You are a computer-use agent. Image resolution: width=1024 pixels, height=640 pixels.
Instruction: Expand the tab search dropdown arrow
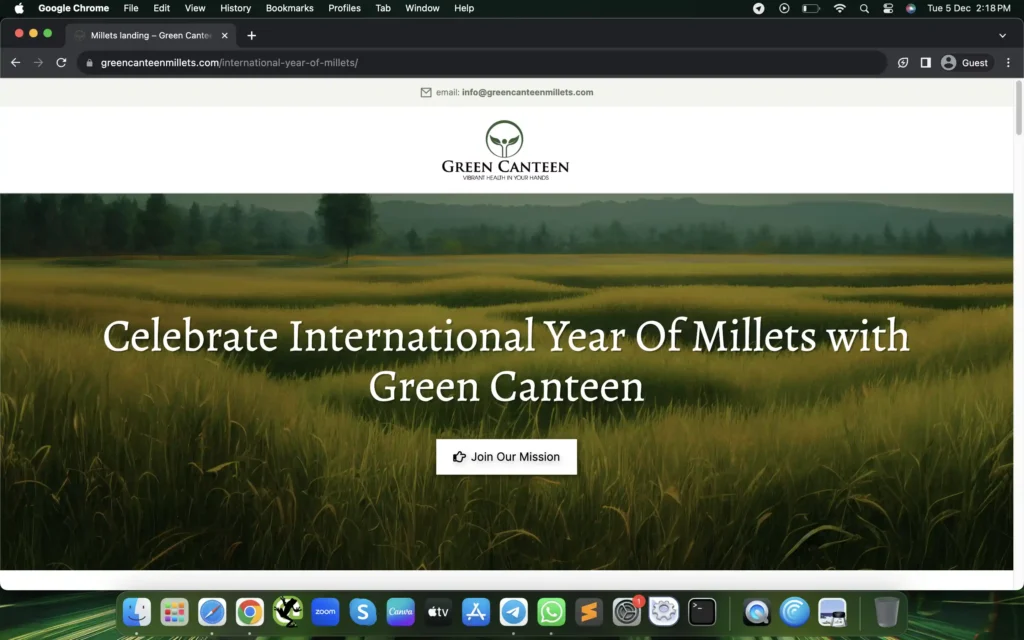1002,35
